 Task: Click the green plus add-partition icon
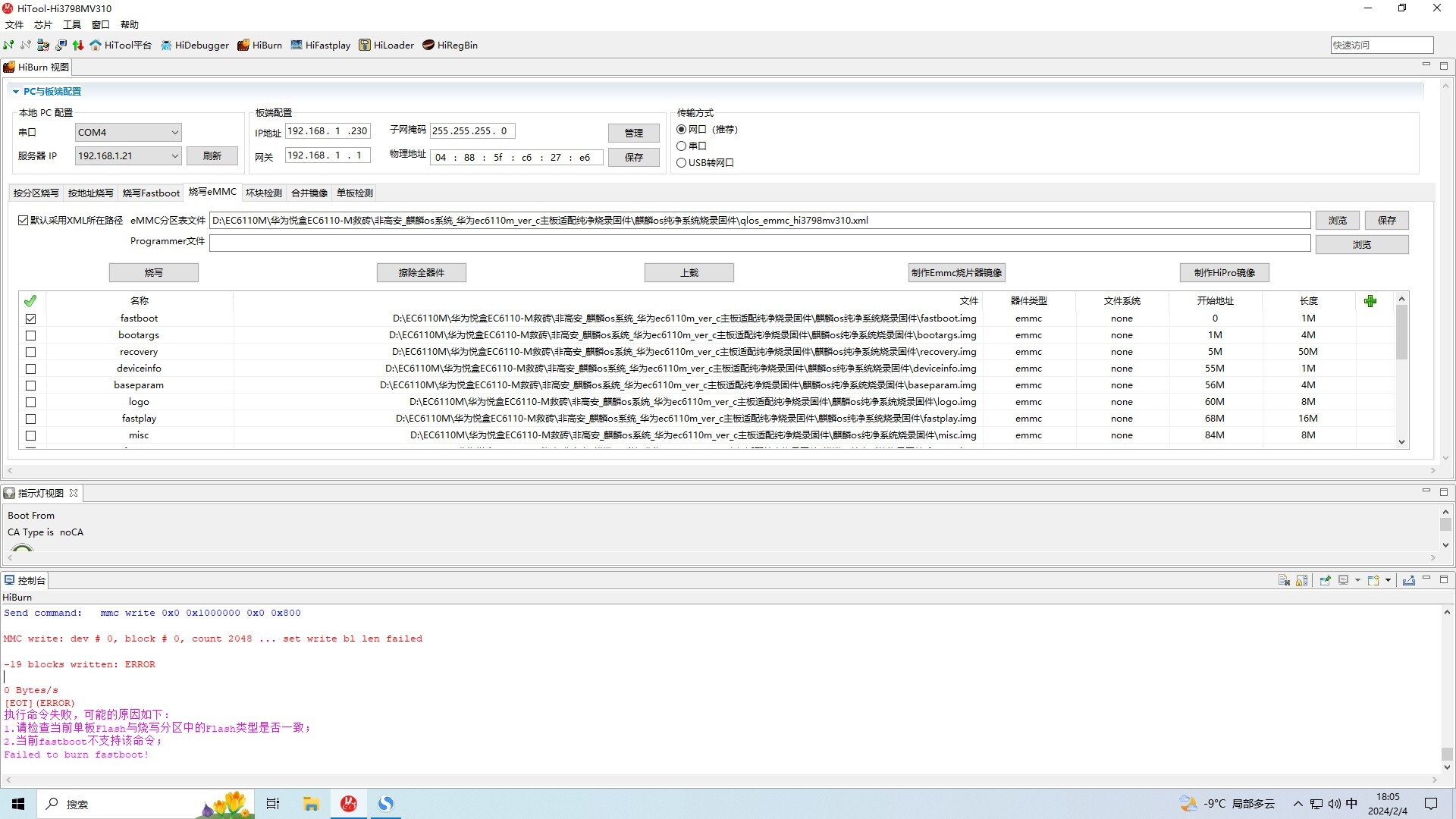tap(1370, 301)
